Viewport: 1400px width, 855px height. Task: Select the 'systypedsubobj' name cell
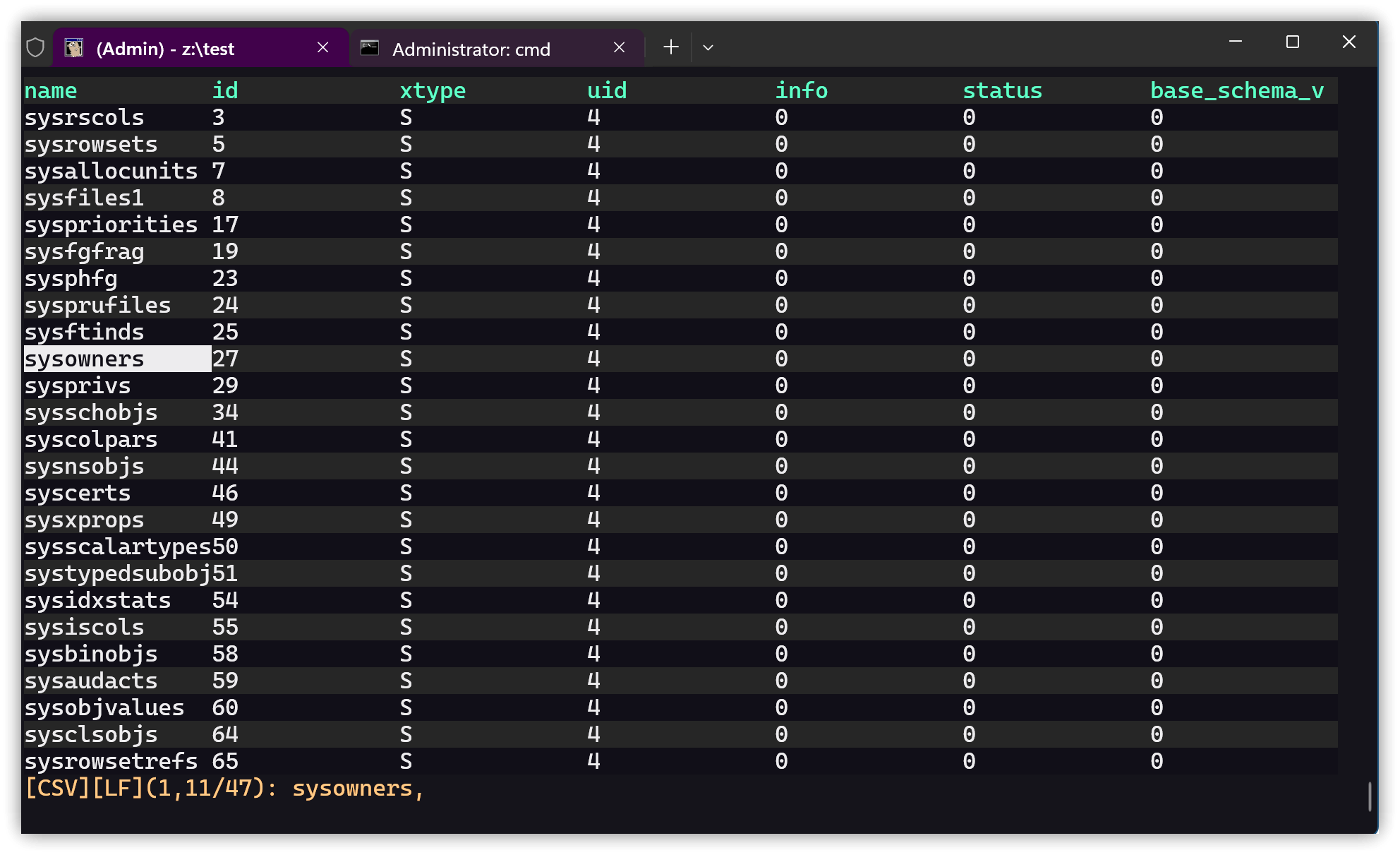click(x=118, y=573)
